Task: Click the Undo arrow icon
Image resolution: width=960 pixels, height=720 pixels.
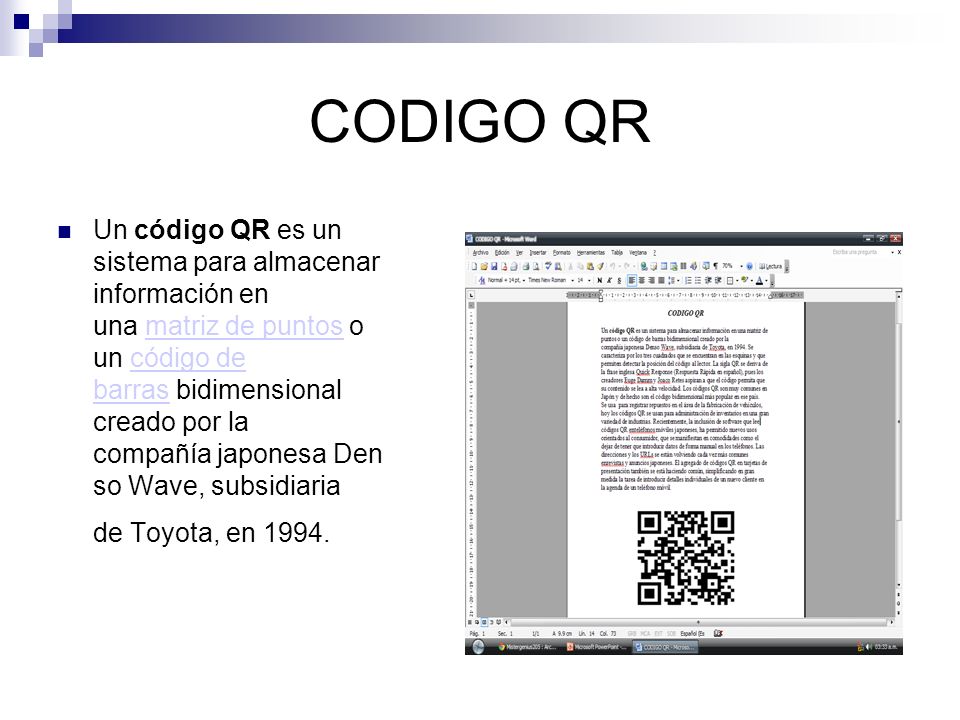Action: [612, 266]
